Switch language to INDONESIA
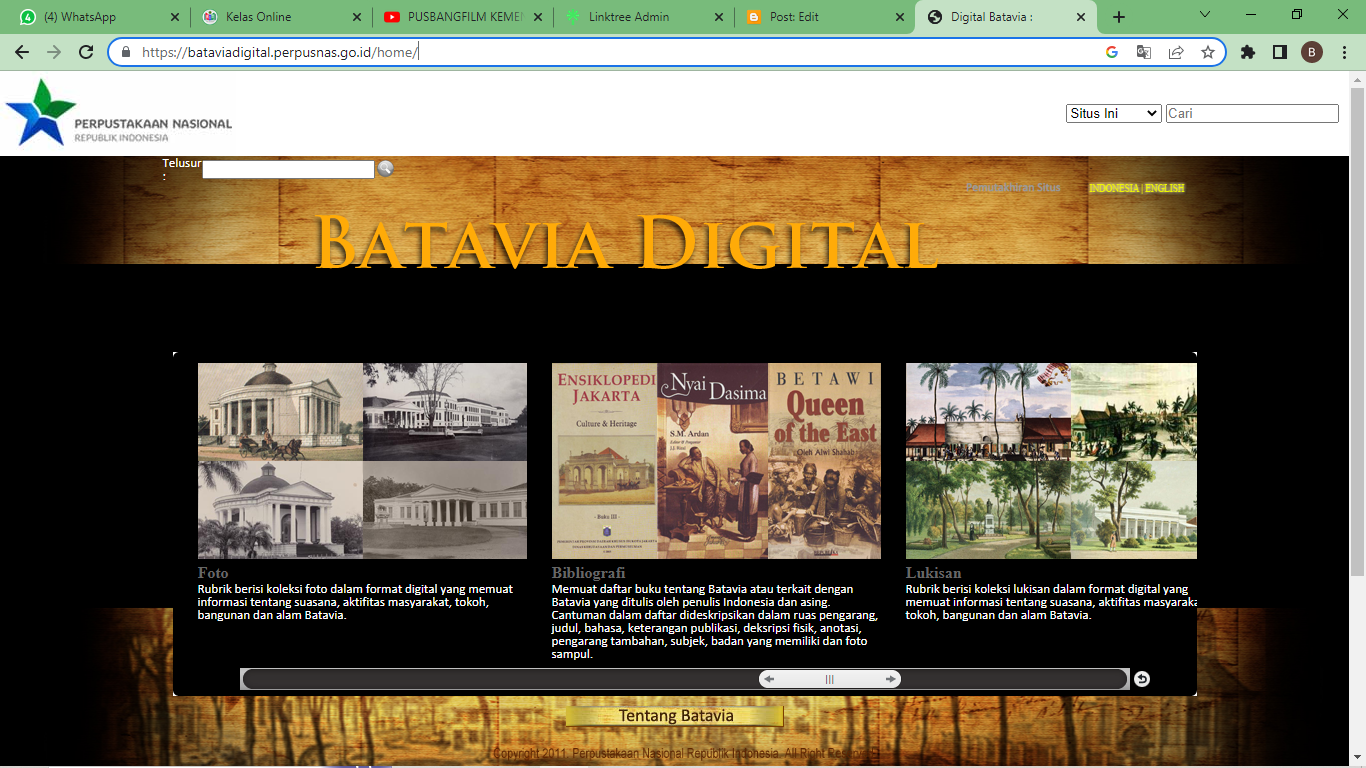The height and width of the screenshot is (768, 1366). pos(1113,188)
